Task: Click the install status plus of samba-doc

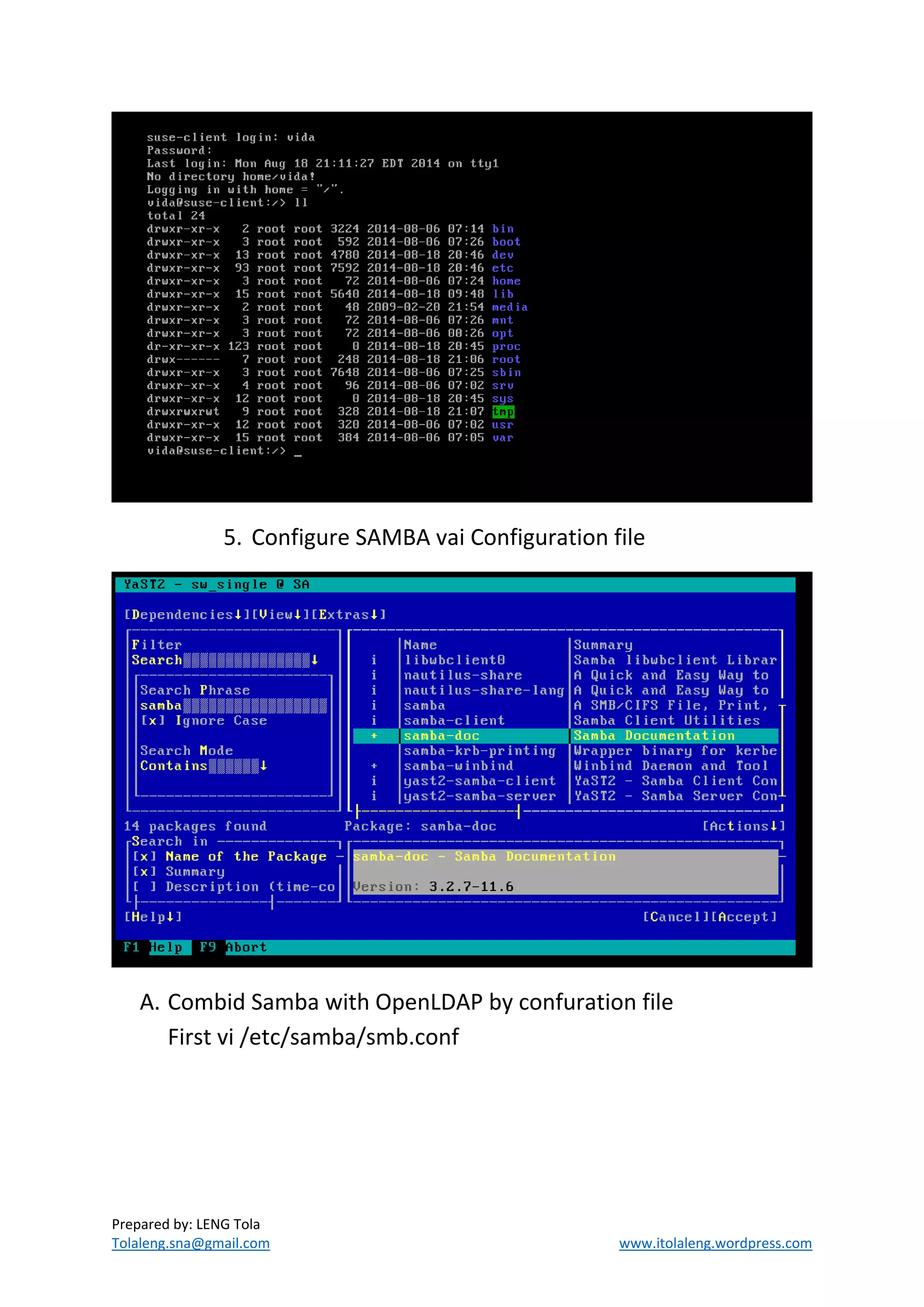Action: (374, 736)
